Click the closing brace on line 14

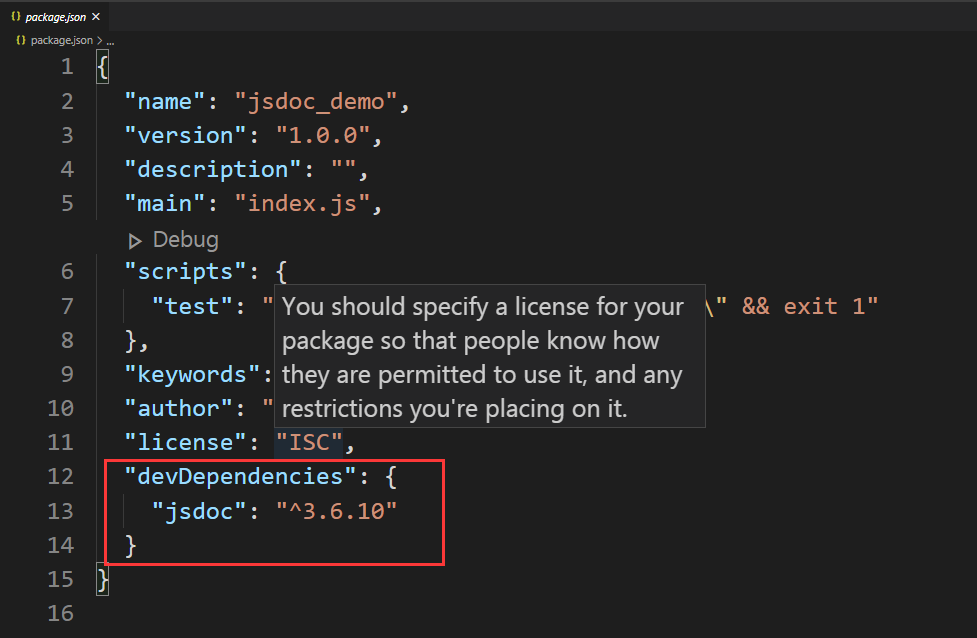(130, 545)
